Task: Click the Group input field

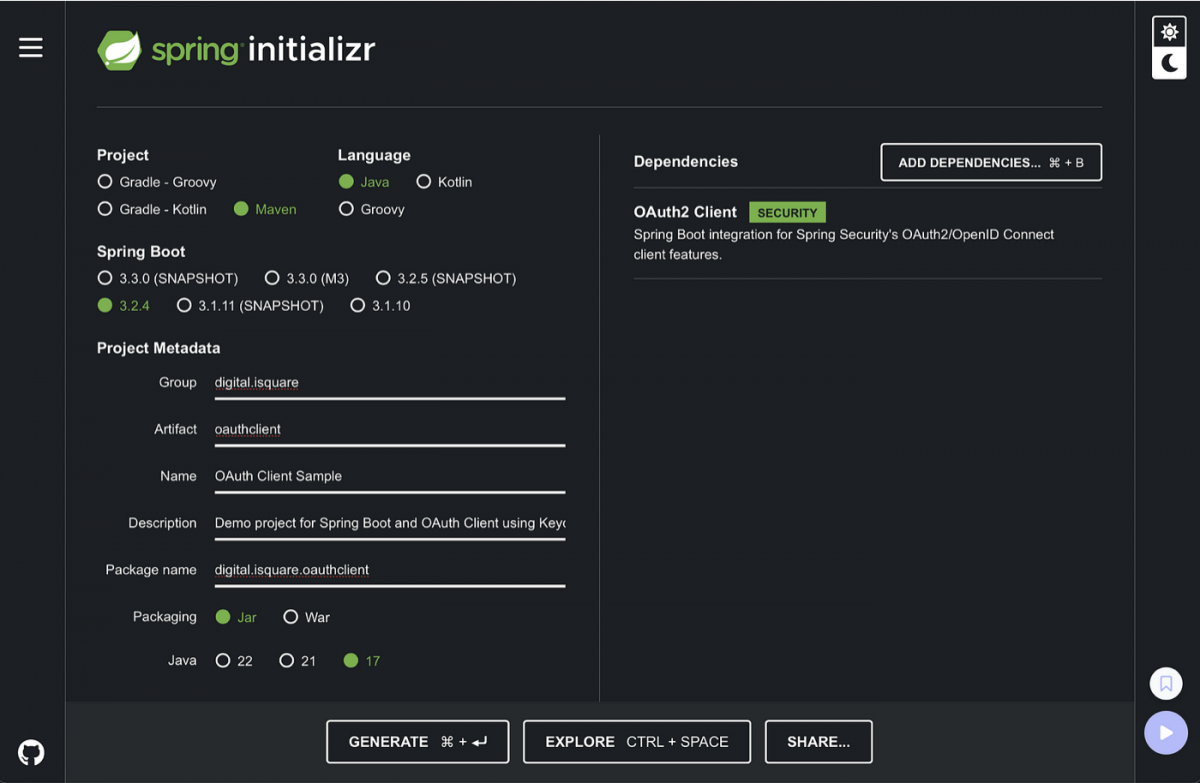Action: [389, 383]
